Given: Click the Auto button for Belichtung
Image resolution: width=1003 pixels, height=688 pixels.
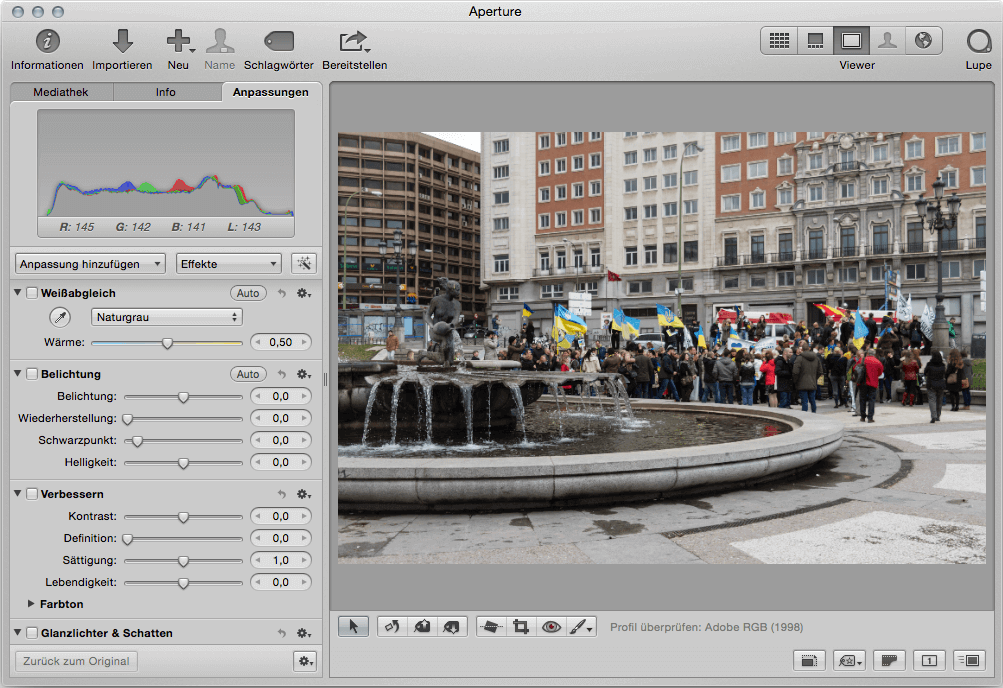Looking at the screenshot, I should pyautogui.click(x=247, y=374).
